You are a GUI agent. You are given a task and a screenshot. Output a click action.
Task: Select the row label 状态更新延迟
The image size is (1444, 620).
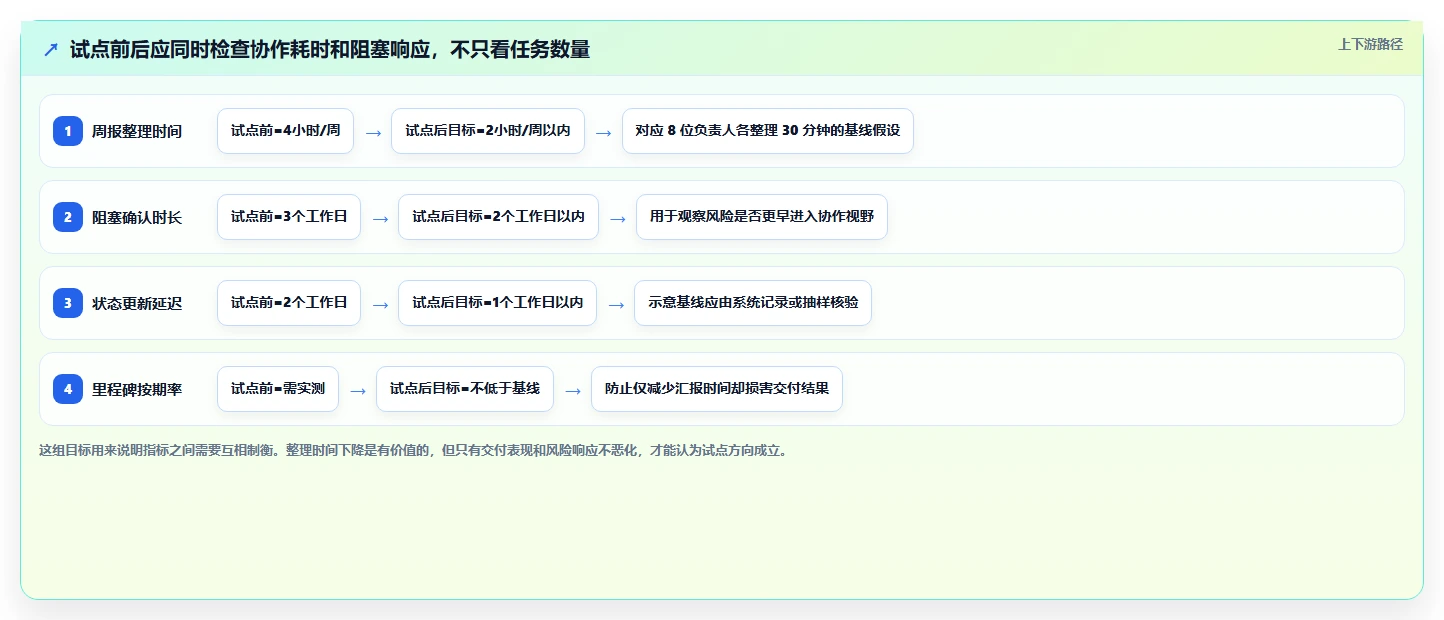137,303
